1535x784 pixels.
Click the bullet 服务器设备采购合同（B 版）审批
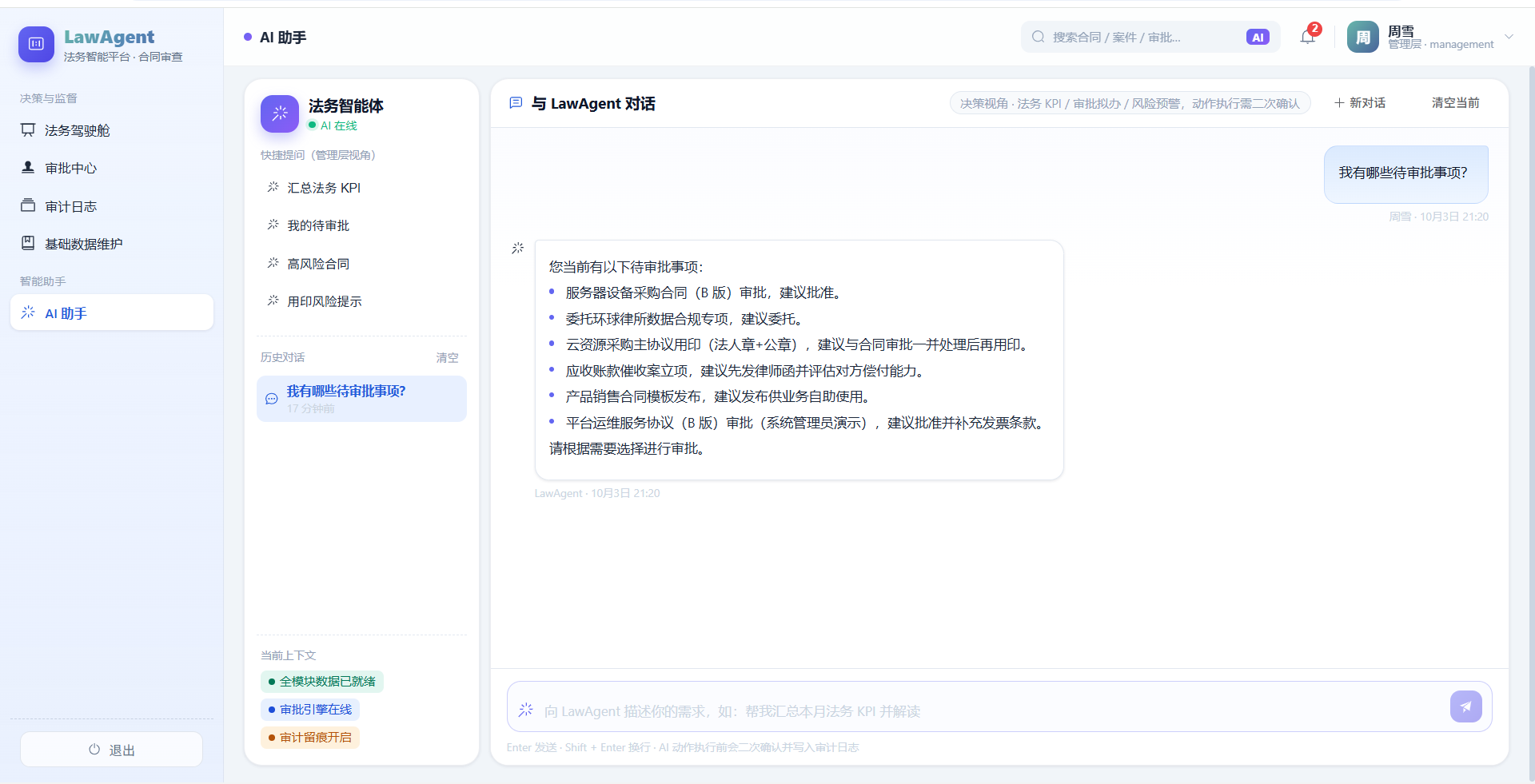pos(703,293)
